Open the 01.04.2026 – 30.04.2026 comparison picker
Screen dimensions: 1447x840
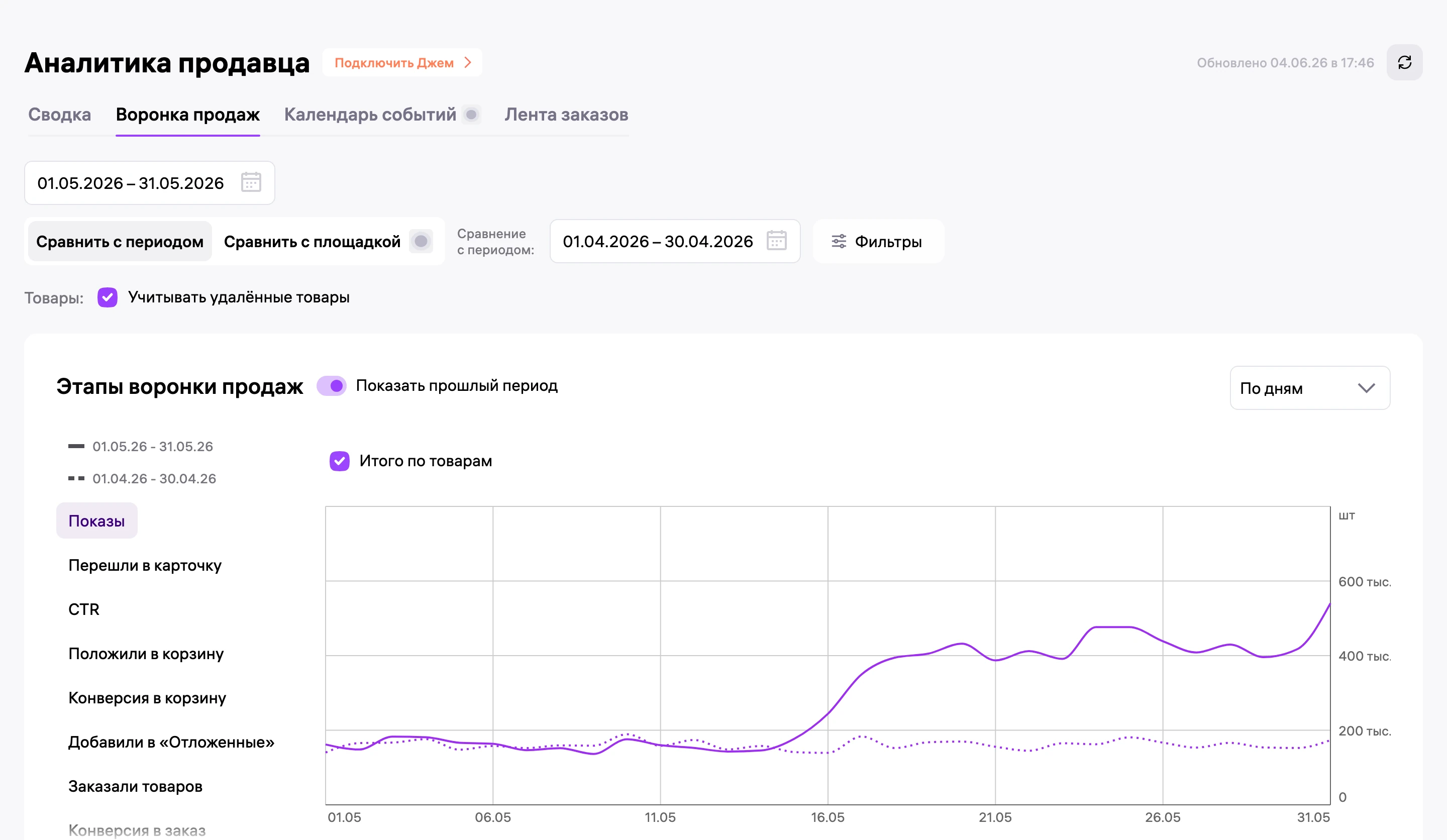coord(675,241)
